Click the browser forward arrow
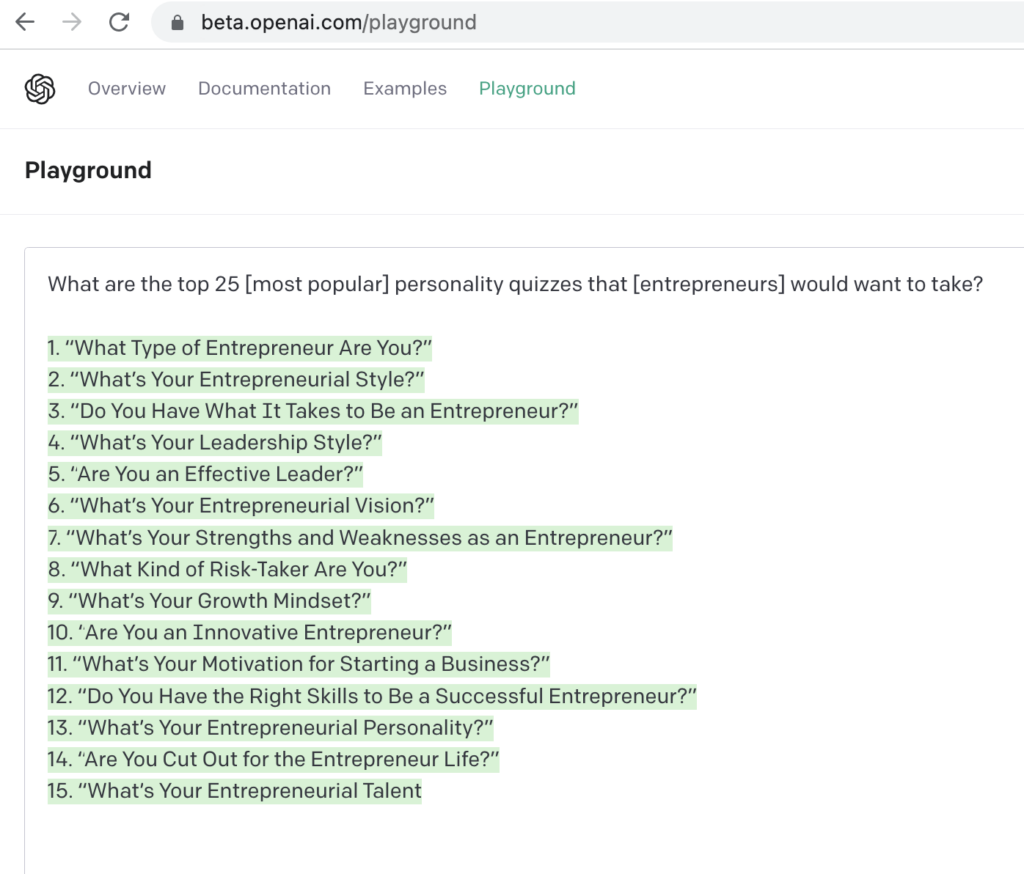The width and height of the screenshot is (1024, 874). pyautogui.click(x=72, y=22)
